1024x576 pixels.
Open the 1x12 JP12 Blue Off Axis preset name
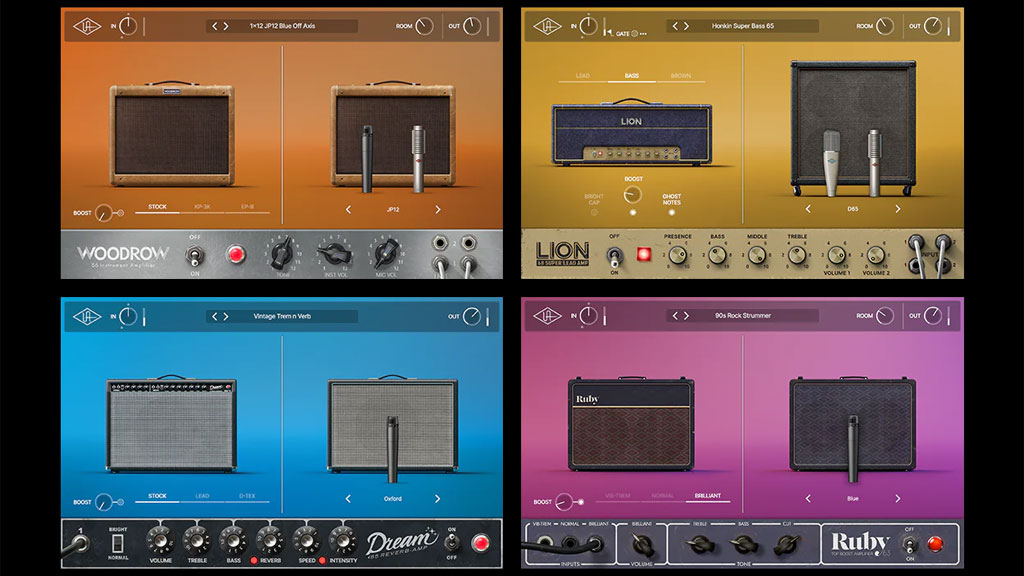[x=282, y=26]
